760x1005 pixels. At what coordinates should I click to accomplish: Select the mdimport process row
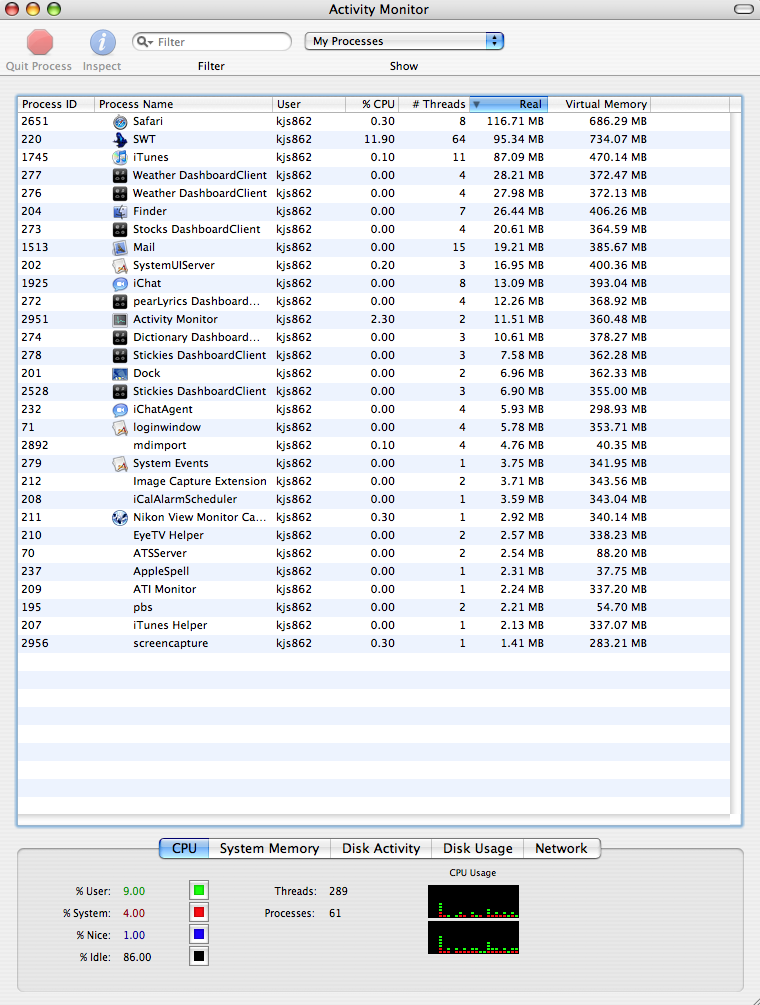click(x=374, y=445)
